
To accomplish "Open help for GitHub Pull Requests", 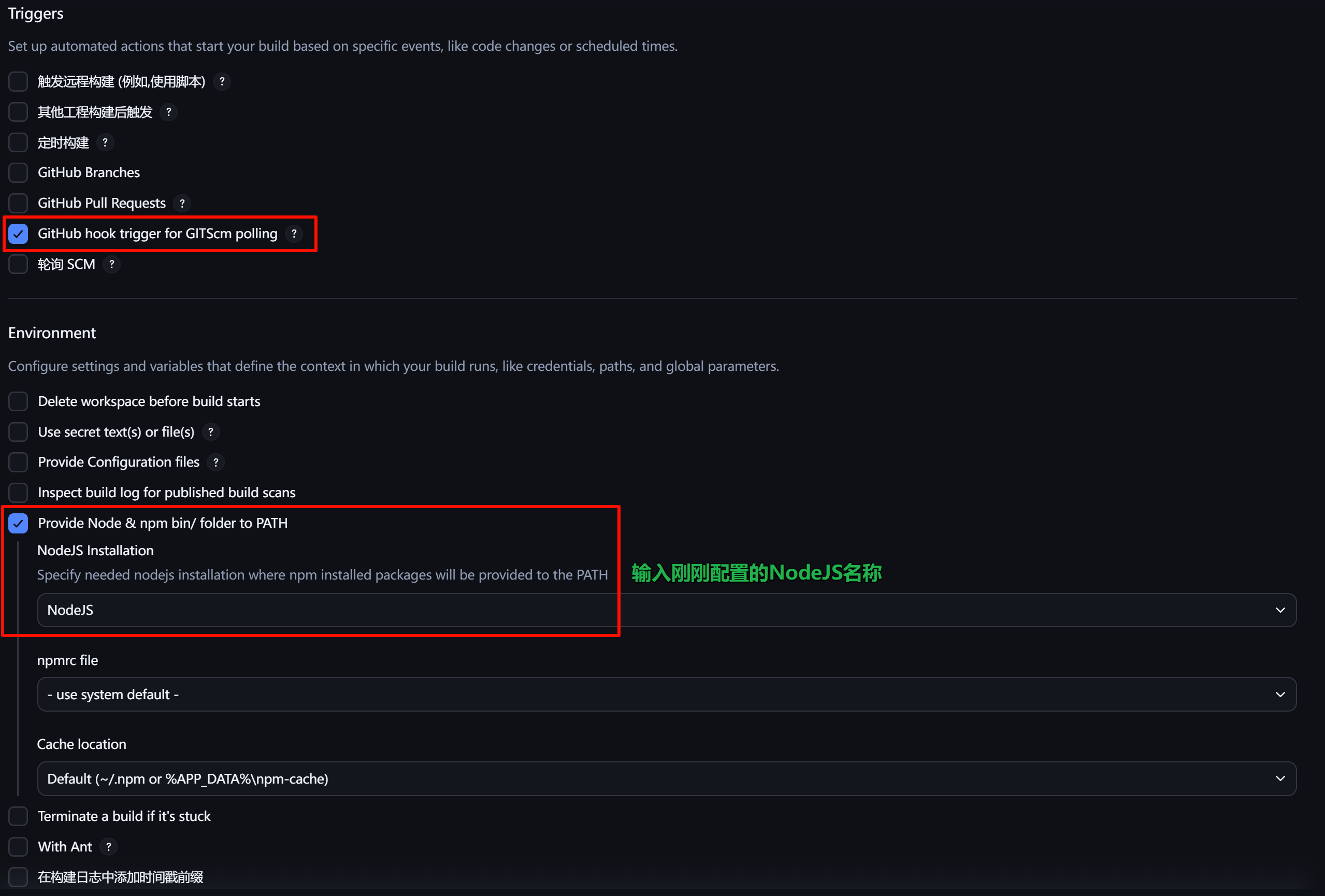I will (182, 204).
